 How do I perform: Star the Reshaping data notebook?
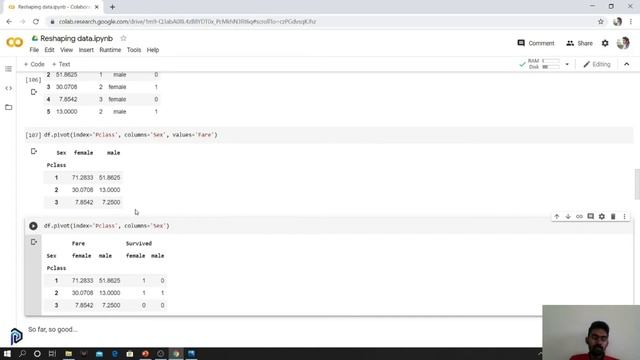pyautogui.click(x=123, y=38)
